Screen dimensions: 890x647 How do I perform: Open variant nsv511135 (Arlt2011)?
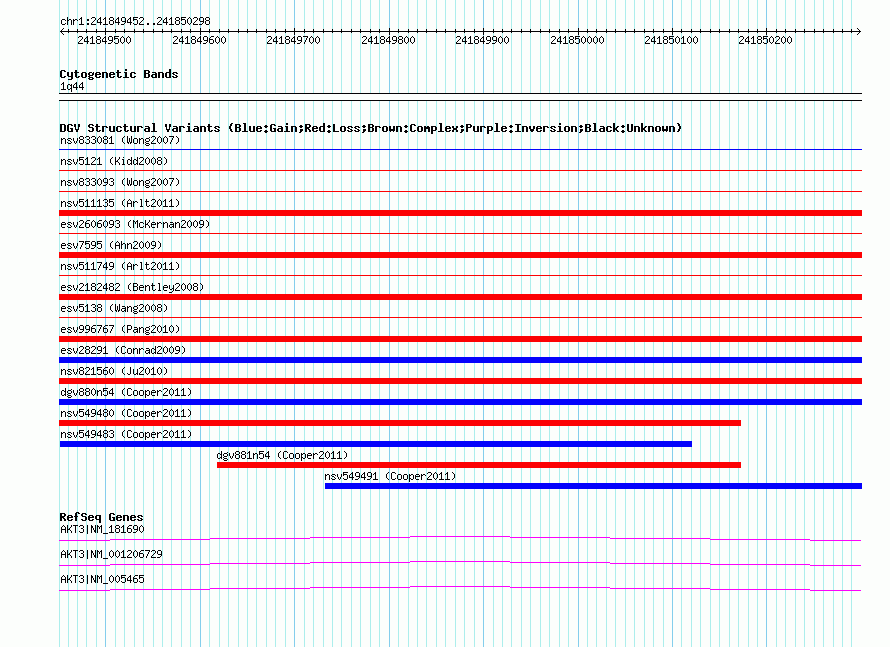click(120, 203)
